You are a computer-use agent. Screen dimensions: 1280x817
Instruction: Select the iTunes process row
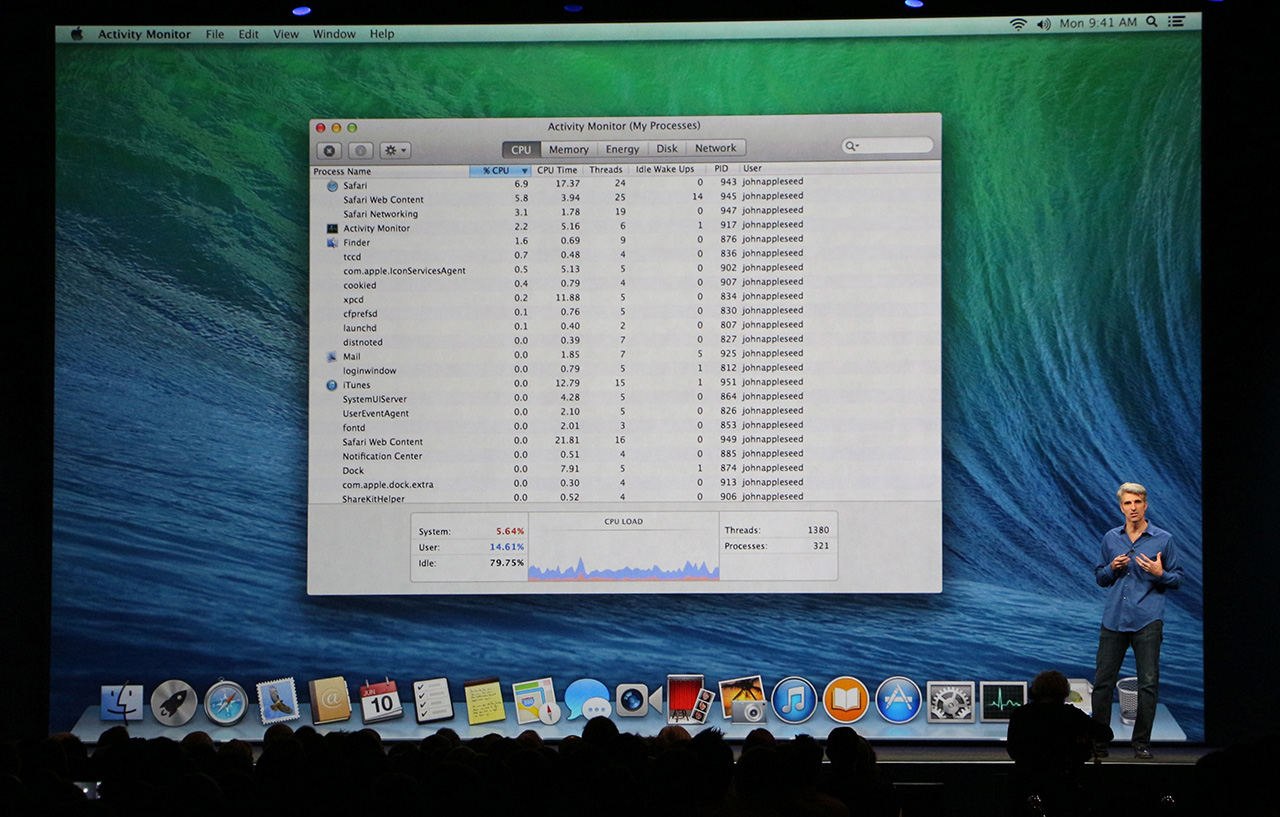(357, 385)
